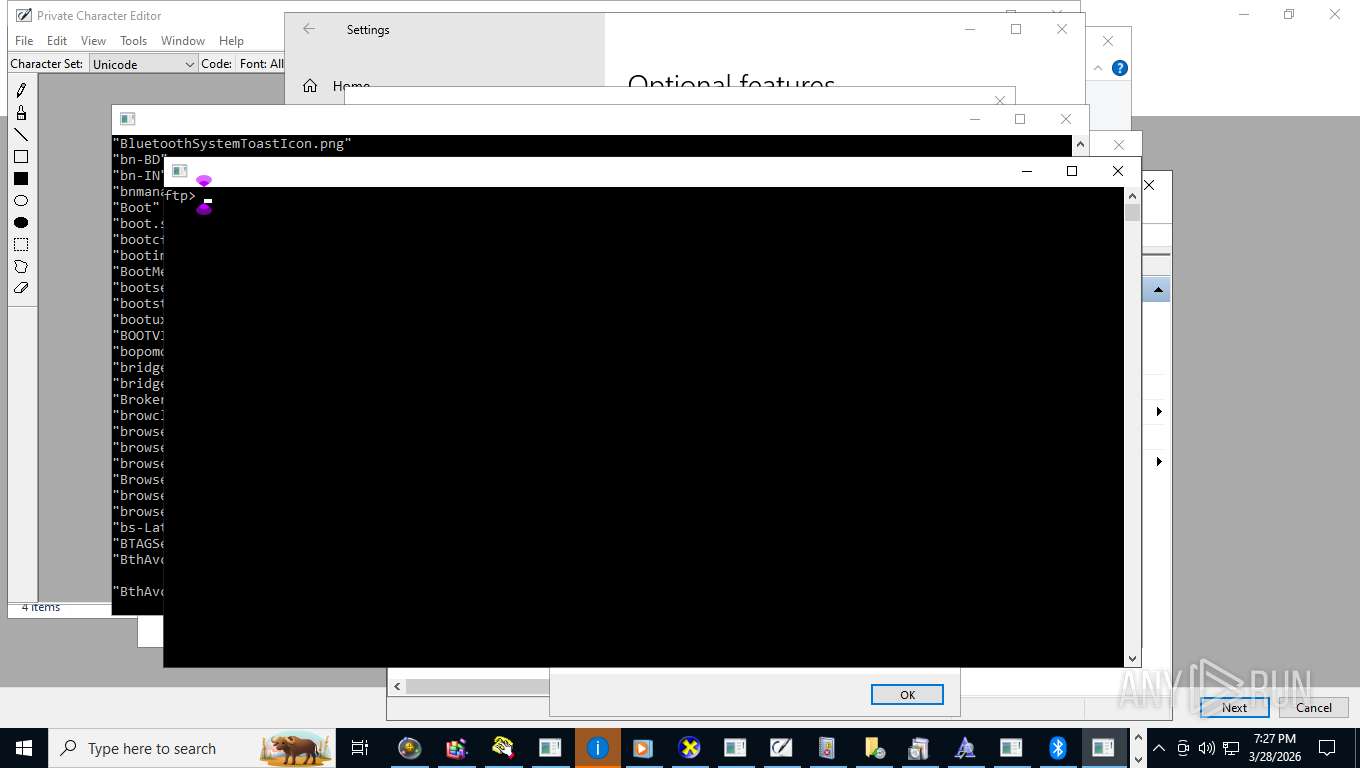The image size is (1360, 768).
Task: Click the horizontal scrollbar left arrow
Action: (397, 687)
